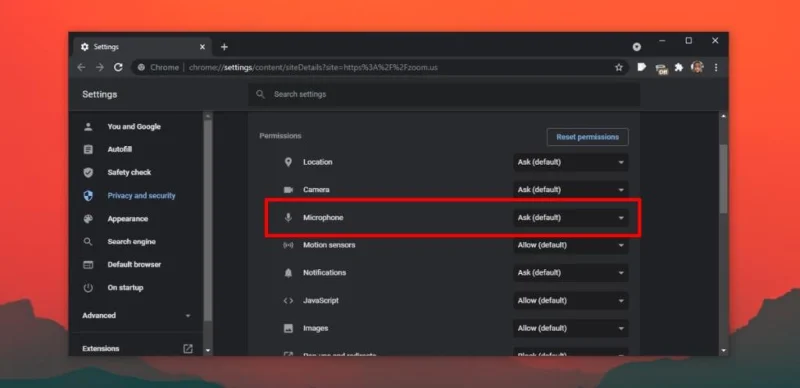Click the Settings page title
The width and height of the screenshot is (800, 388).
coord(99,94)
